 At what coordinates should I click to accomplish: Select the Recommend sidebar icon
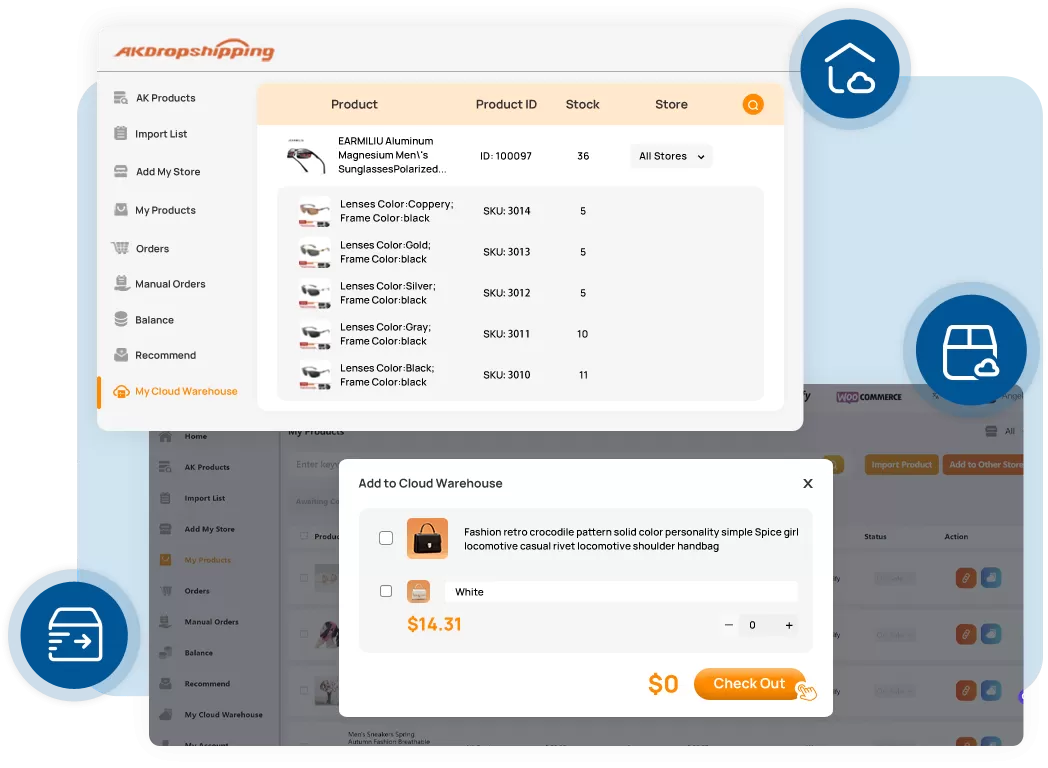click(122, 355)
